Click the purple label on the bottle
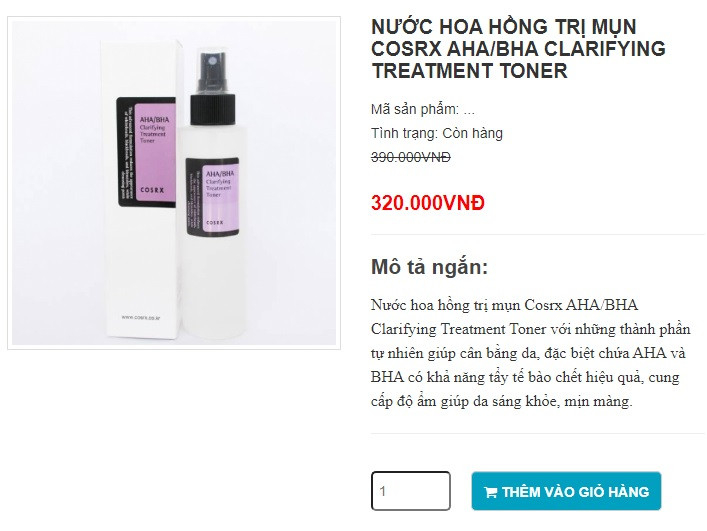 (212, 196)
